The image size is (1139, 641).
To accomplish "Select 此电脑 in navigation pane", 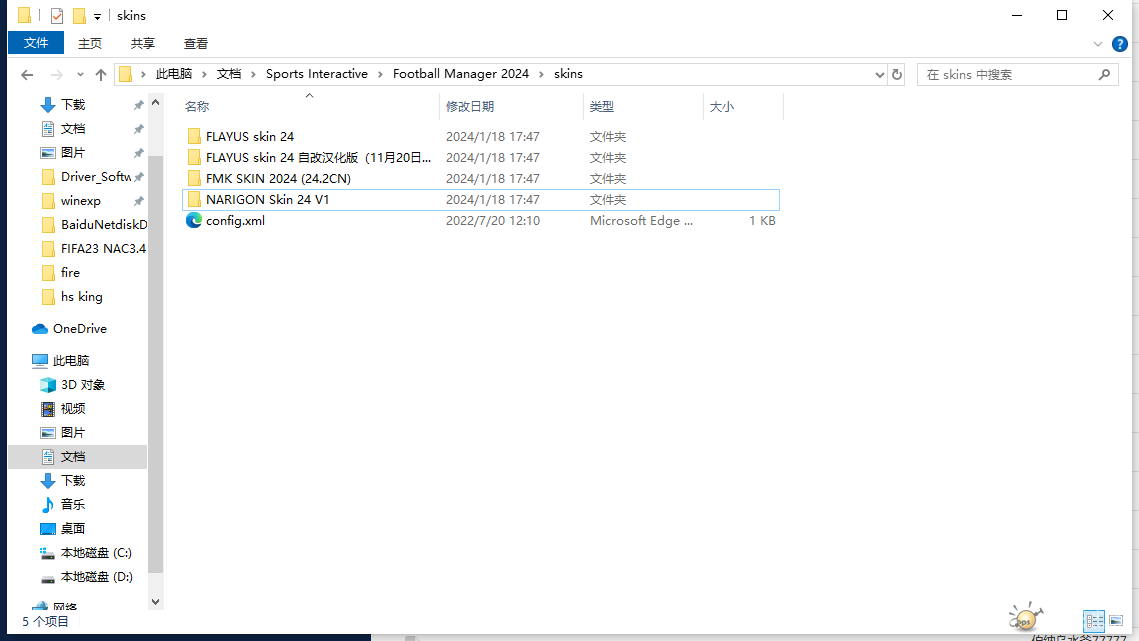I will [70, 360].
